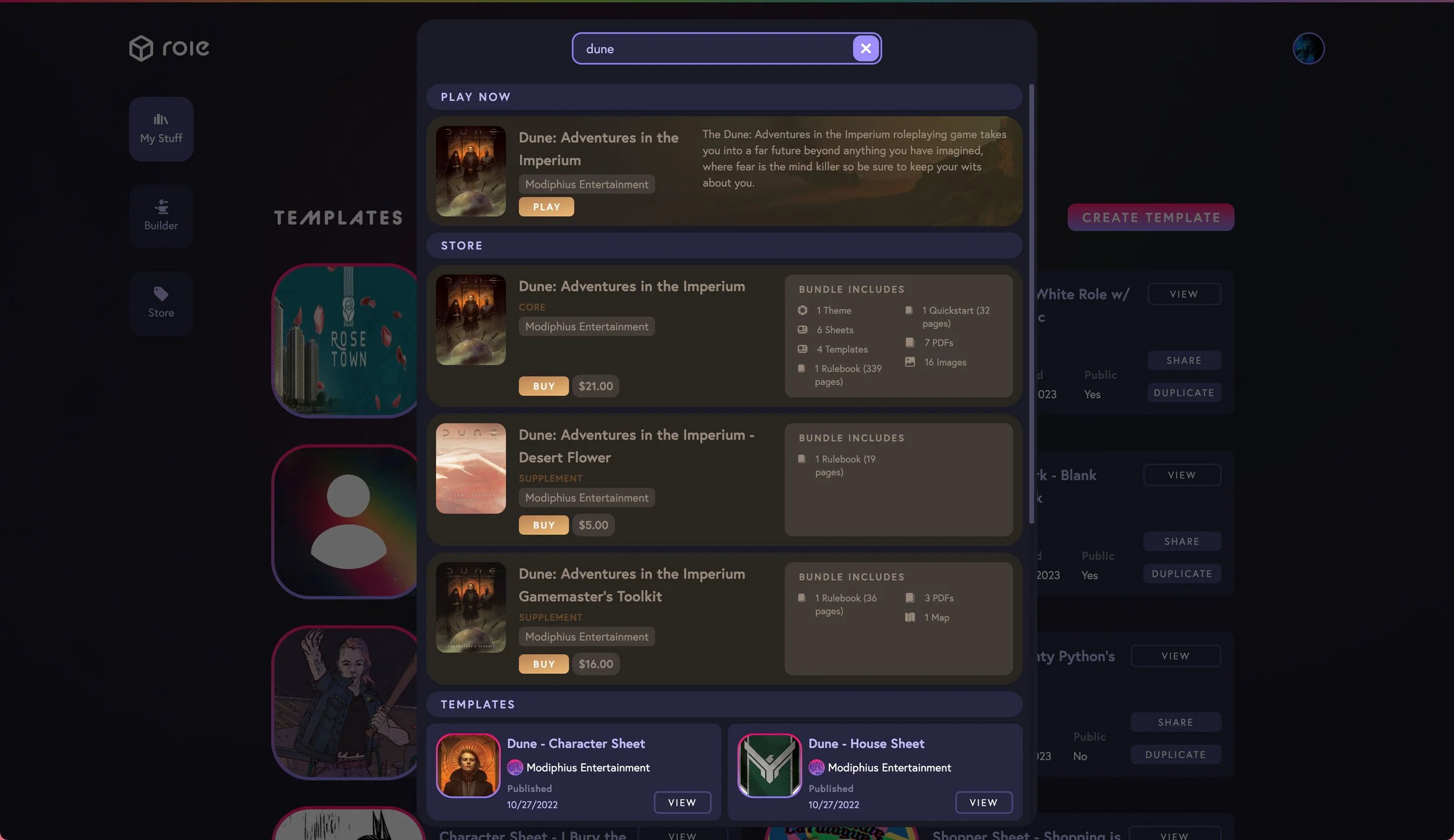The height and width of the screenshot is (840, 1454).
Task: Open Dune House Sheet thumbnail
Action: [769, 765]
